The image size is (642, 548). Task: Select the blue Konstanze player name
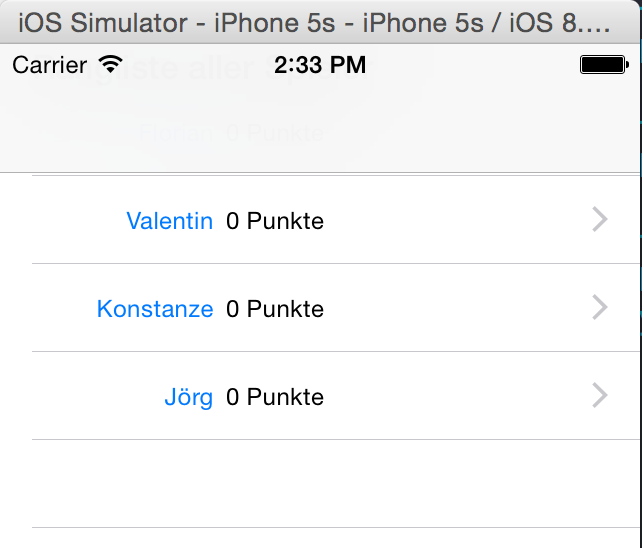pyautogui.click(x=155, y=309)
